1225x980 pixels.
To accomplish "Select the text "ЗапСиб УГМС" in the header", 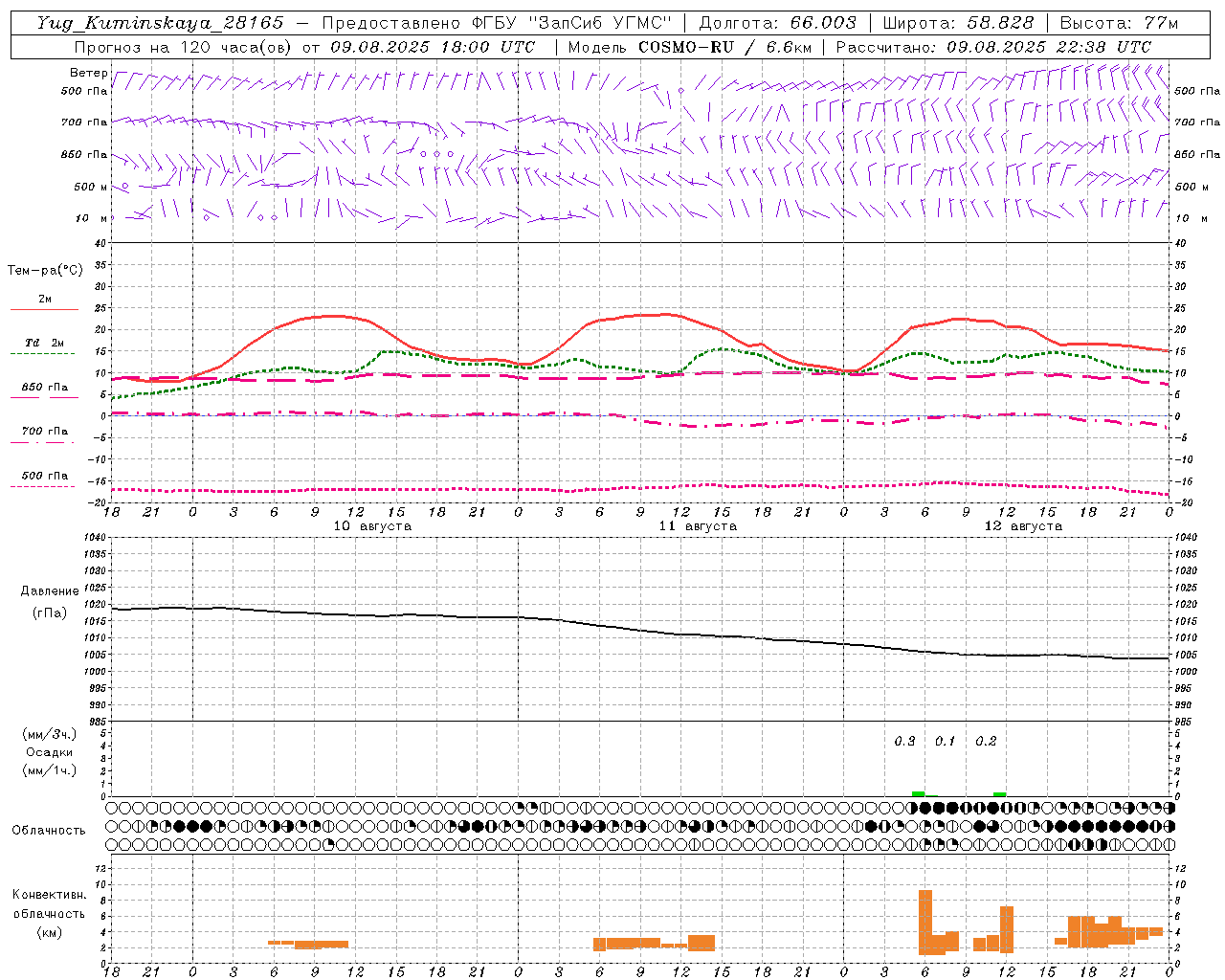I will coord(601,23).
